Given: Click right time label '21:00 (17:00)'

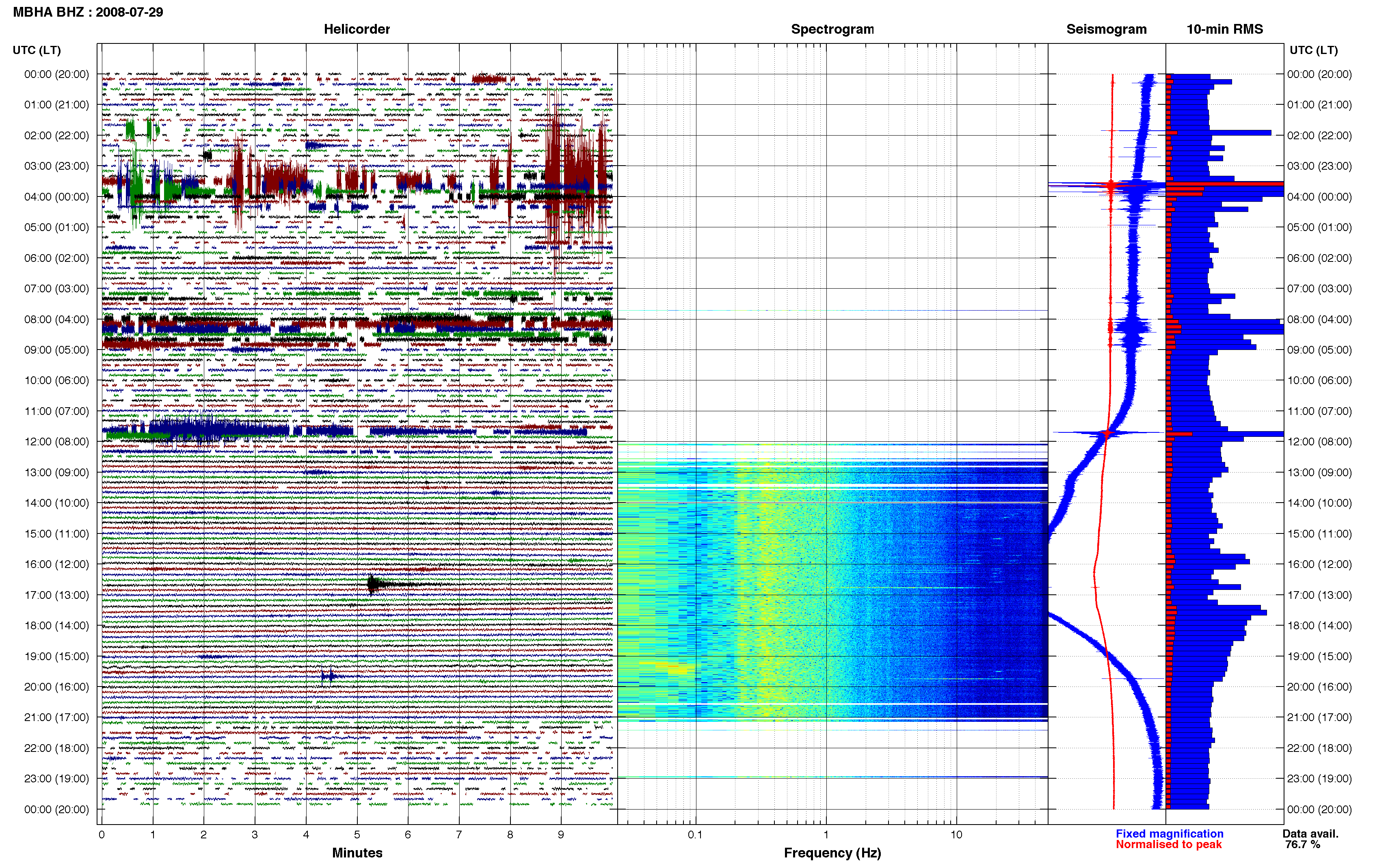Looking at the screenshot, I should (x=1319, y=718).
